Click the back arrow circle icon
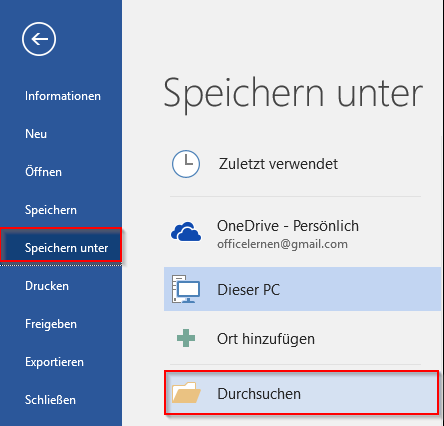Screen dimensions: 444x426 coord(39,39)
